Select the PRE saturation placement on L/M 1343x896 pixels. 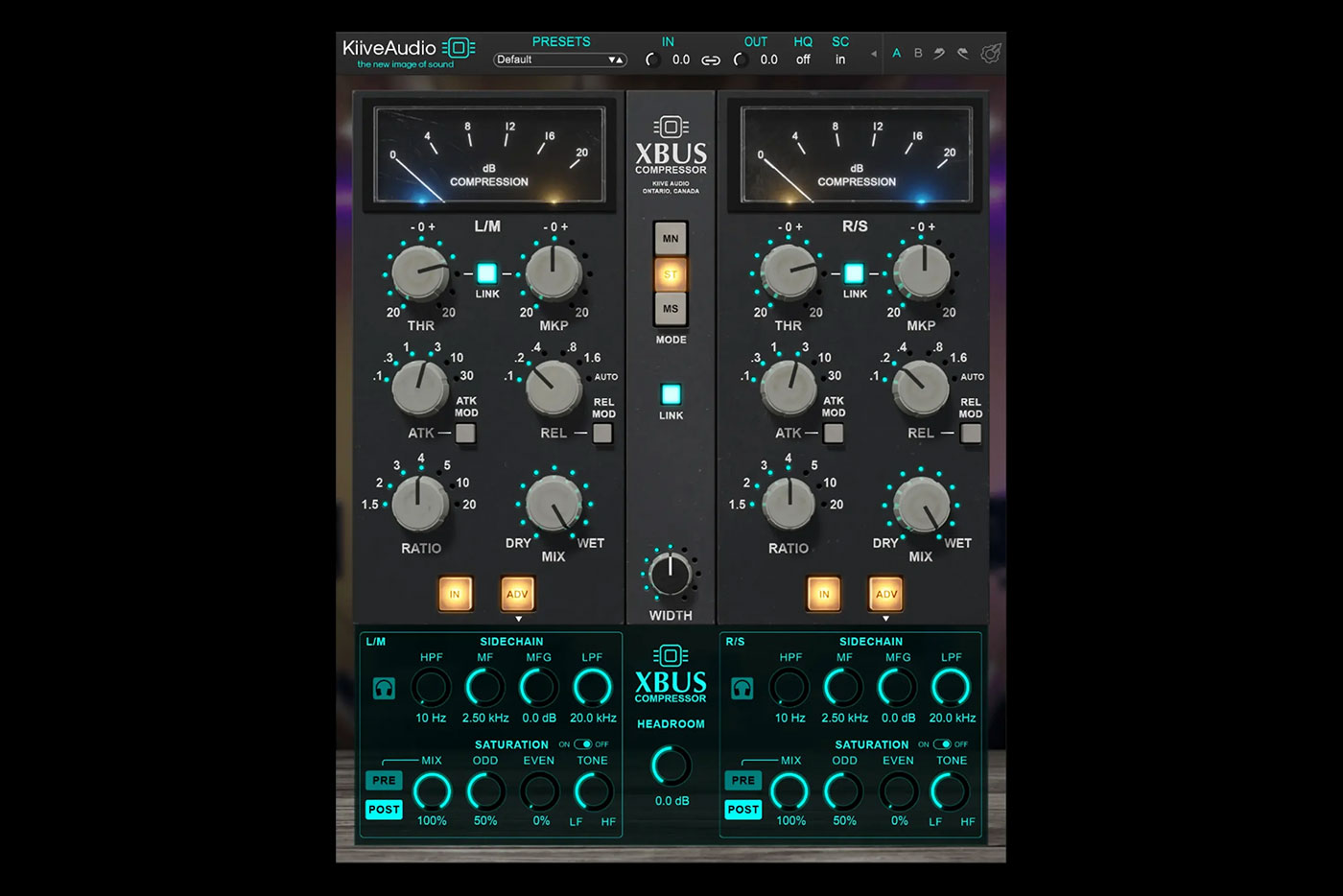point(383,780)
